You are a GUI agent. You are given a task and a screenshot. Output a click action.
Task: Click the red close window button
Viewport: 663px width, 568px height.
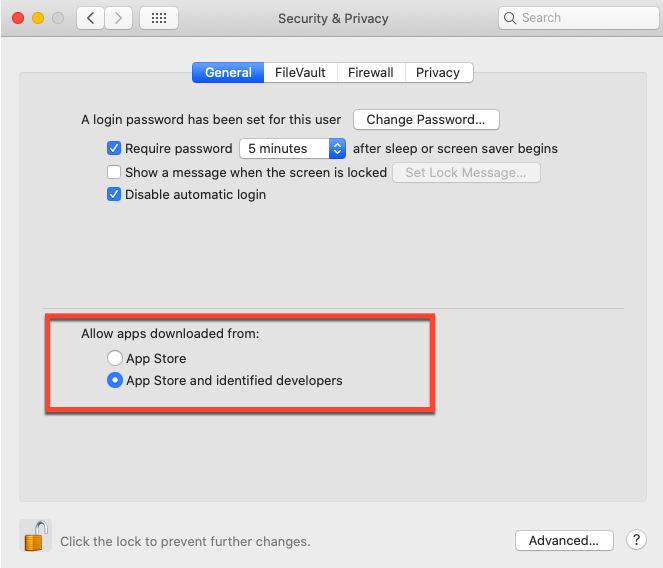[x=19, y=18]
